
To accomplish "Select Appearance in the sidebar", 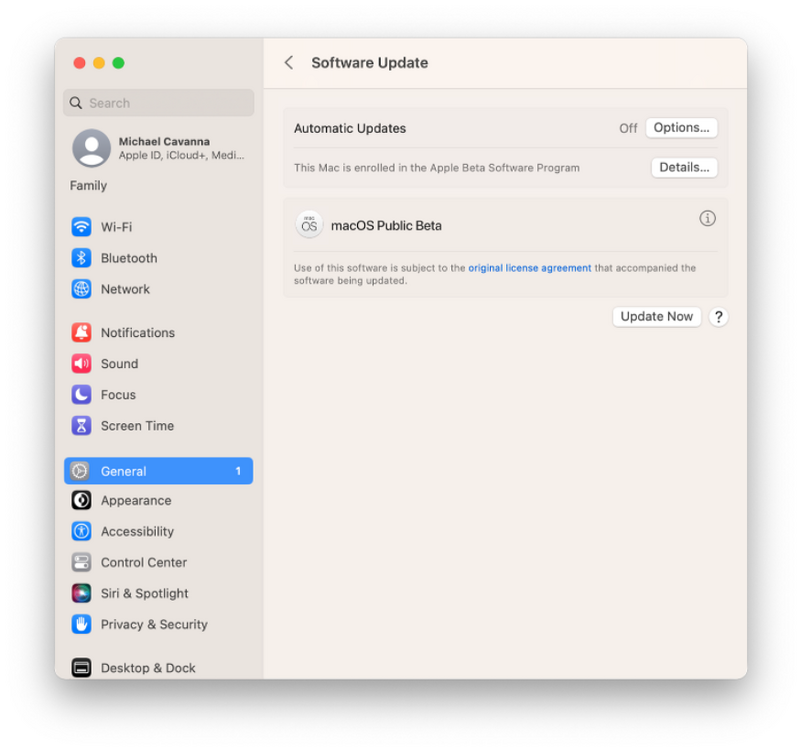I will 158,500.
